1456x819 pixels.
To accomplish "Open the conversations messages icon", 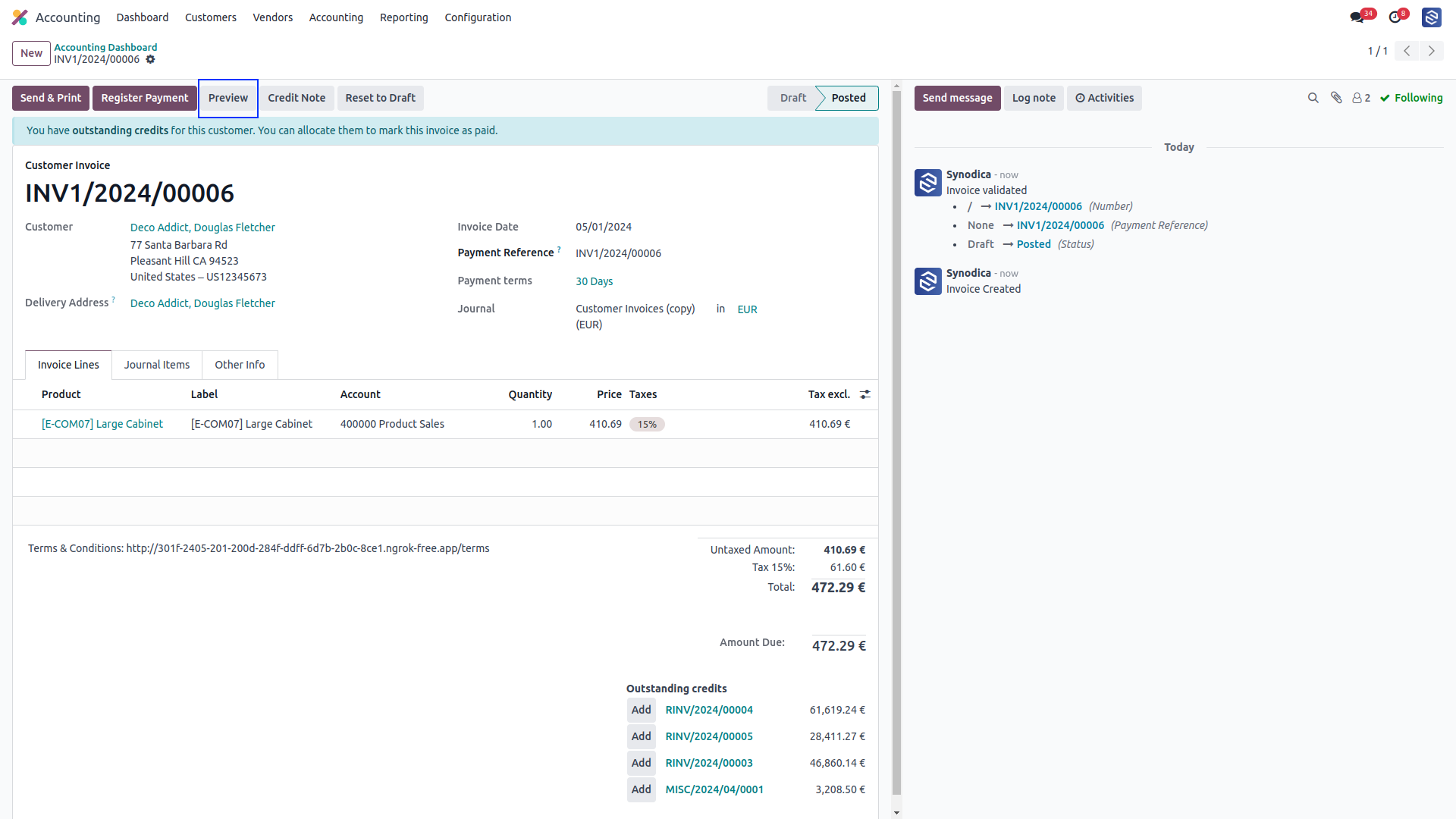I will point(1357,17).
